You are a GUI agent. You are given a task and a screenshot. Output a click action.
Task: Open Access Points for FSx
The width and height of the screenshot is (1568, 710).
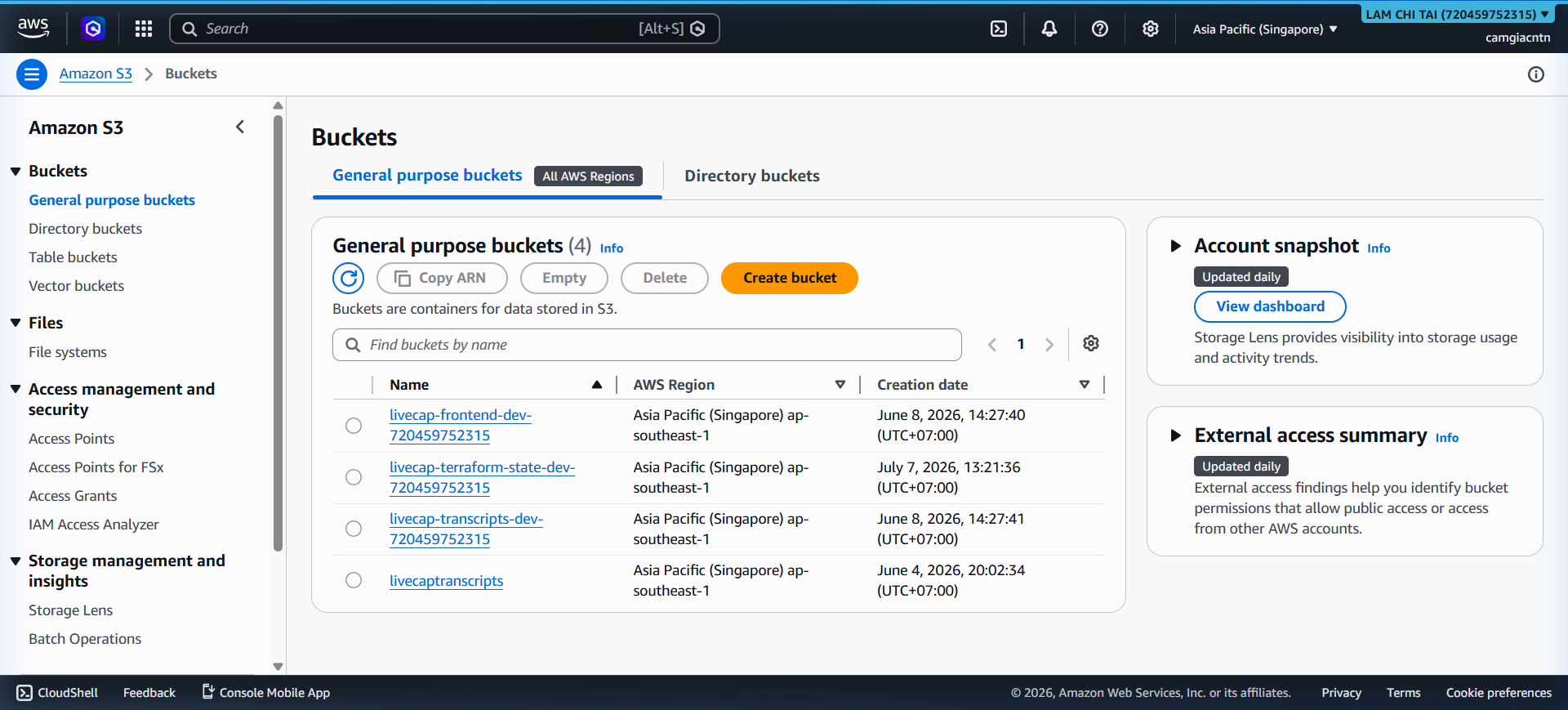point(96,467)
